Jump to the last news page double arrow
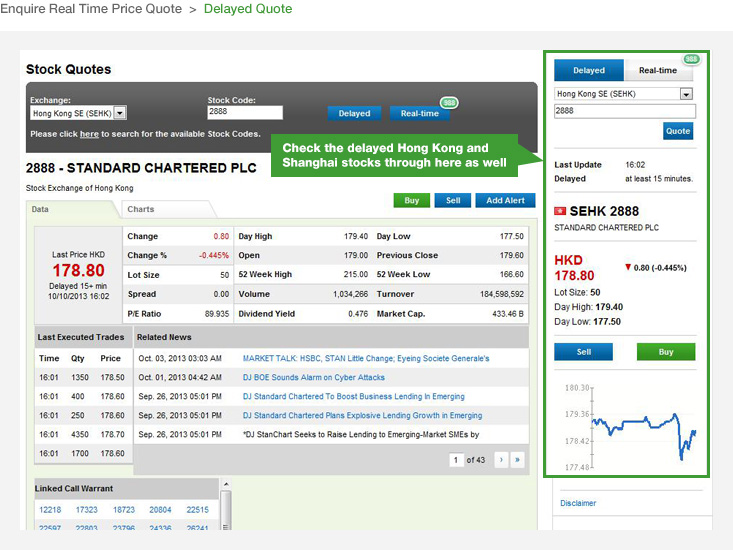The image size is (733, 550). [x=517, y=460]
